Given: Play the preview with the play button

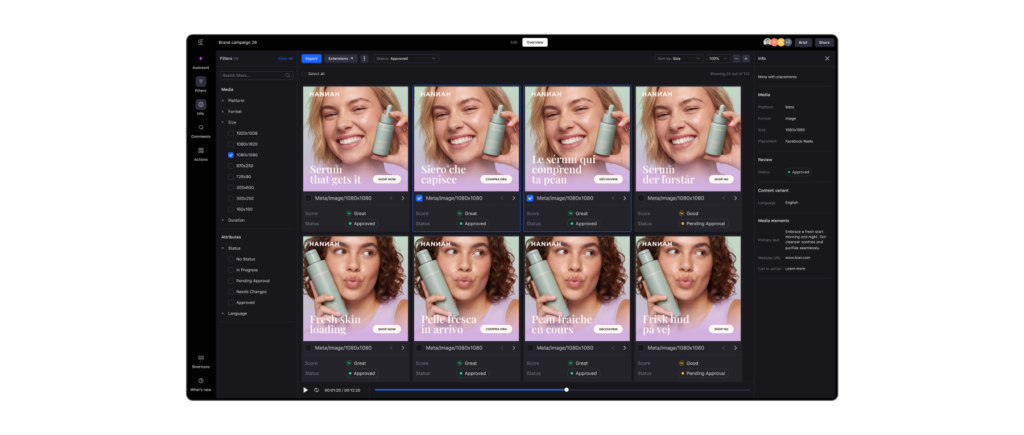Looking at the screenshot, I should (305, 390).
